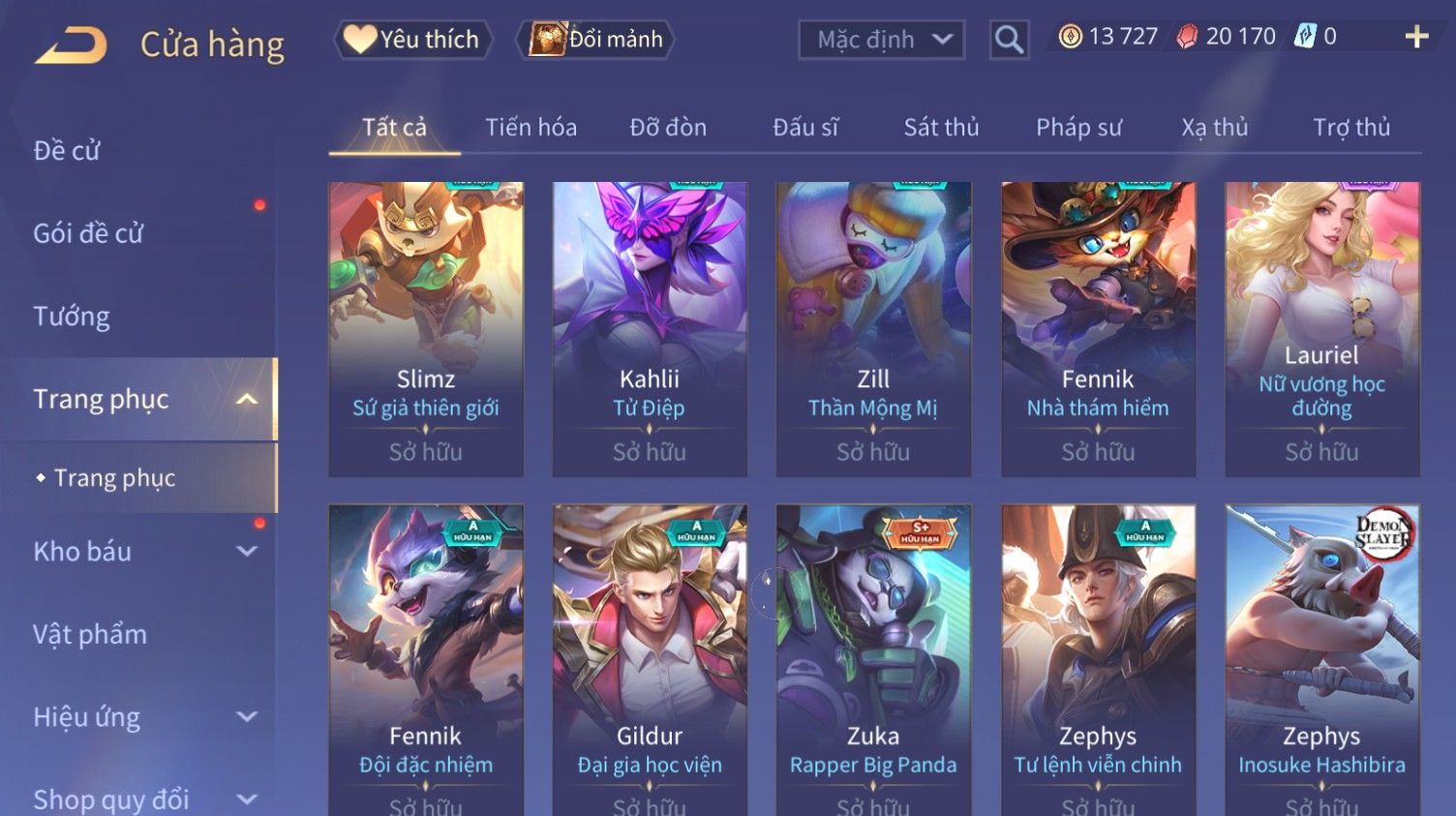Image resolution: width=1456 pixels, height=816 pixels.
Task: Open the search magnifier icon
Action: pyautogui.click(x=1009, y=40)
